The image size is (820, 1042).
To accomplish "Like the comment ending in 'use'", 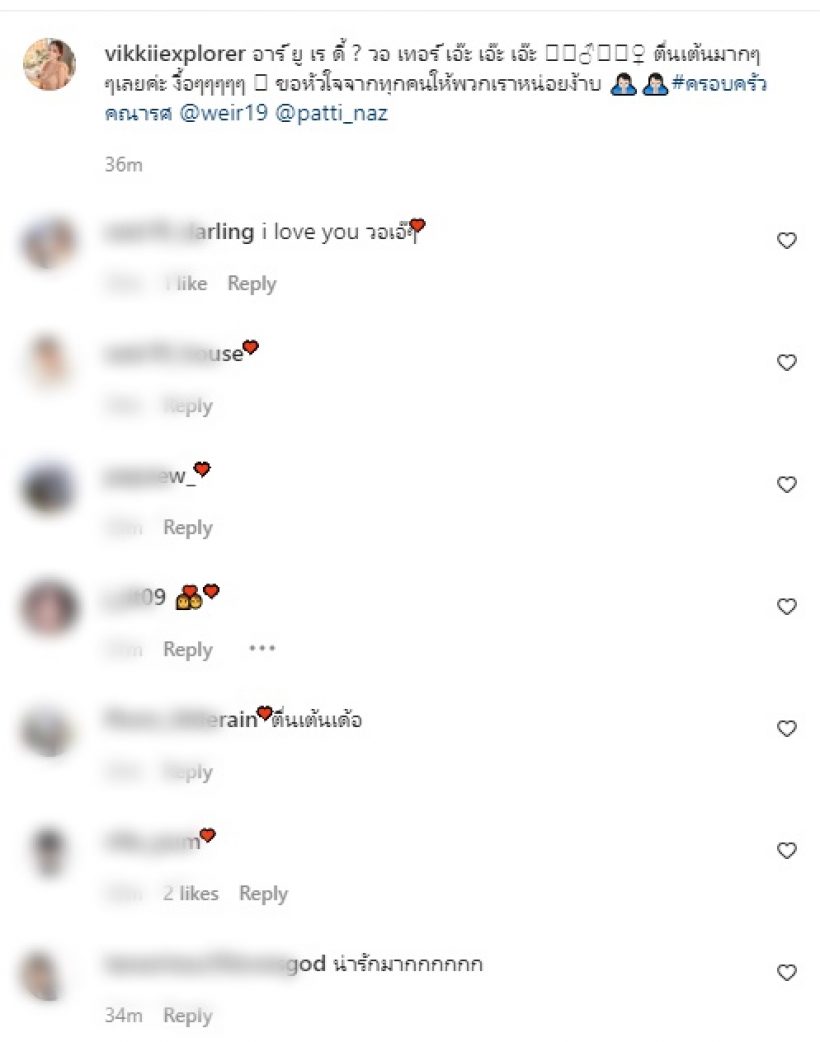I will coord(787,363).
